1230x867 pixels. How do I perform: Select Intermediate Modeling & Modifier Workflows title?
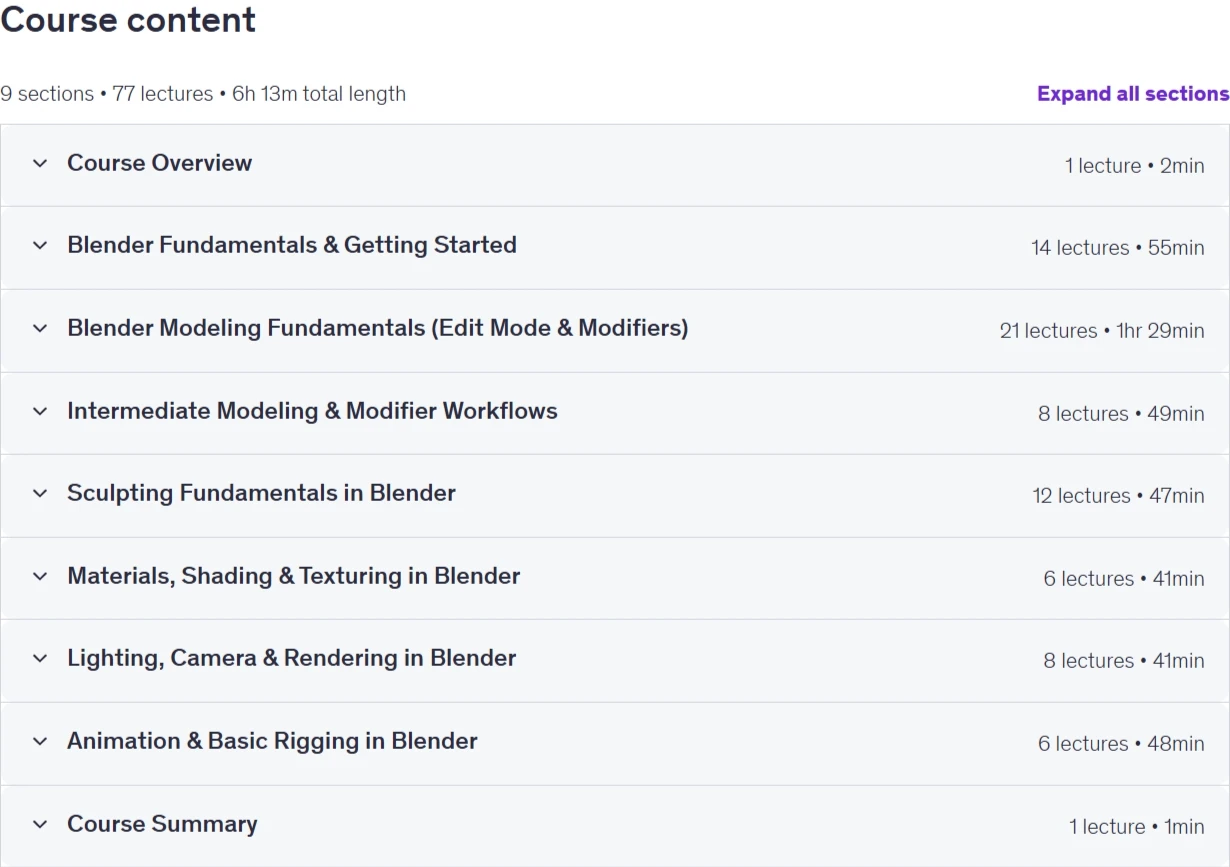[312, 411]
